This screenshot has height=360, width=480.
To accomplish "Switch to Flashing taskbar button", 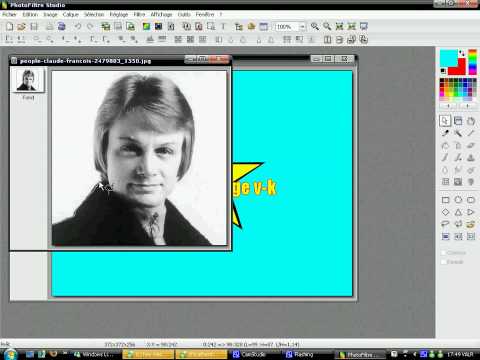I will 303,354.
